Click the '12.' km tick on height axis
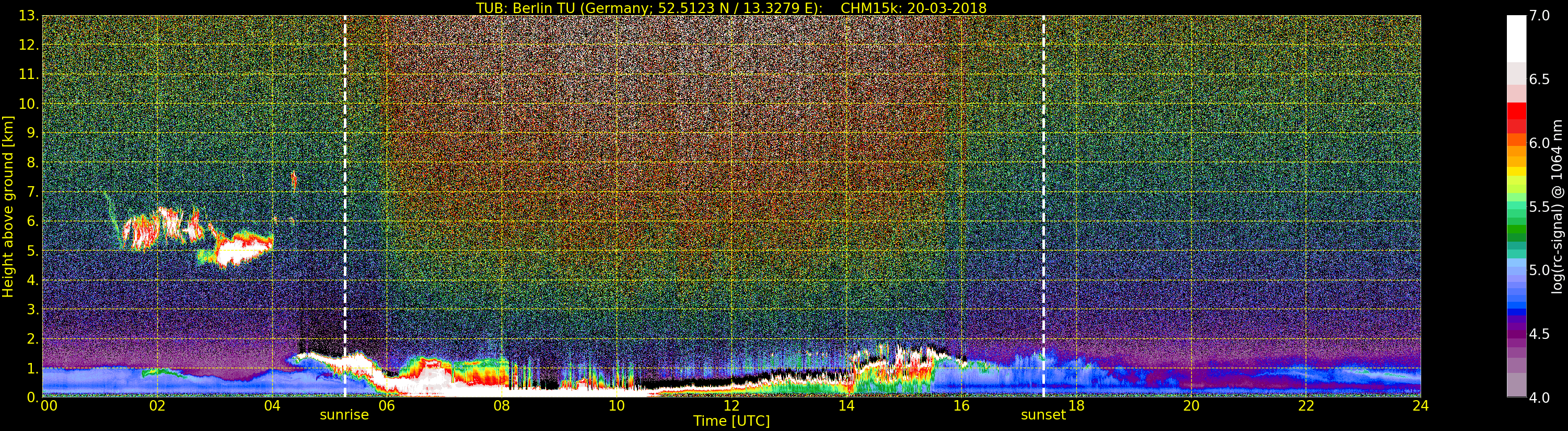1568x431 pixels. point(29,45)
